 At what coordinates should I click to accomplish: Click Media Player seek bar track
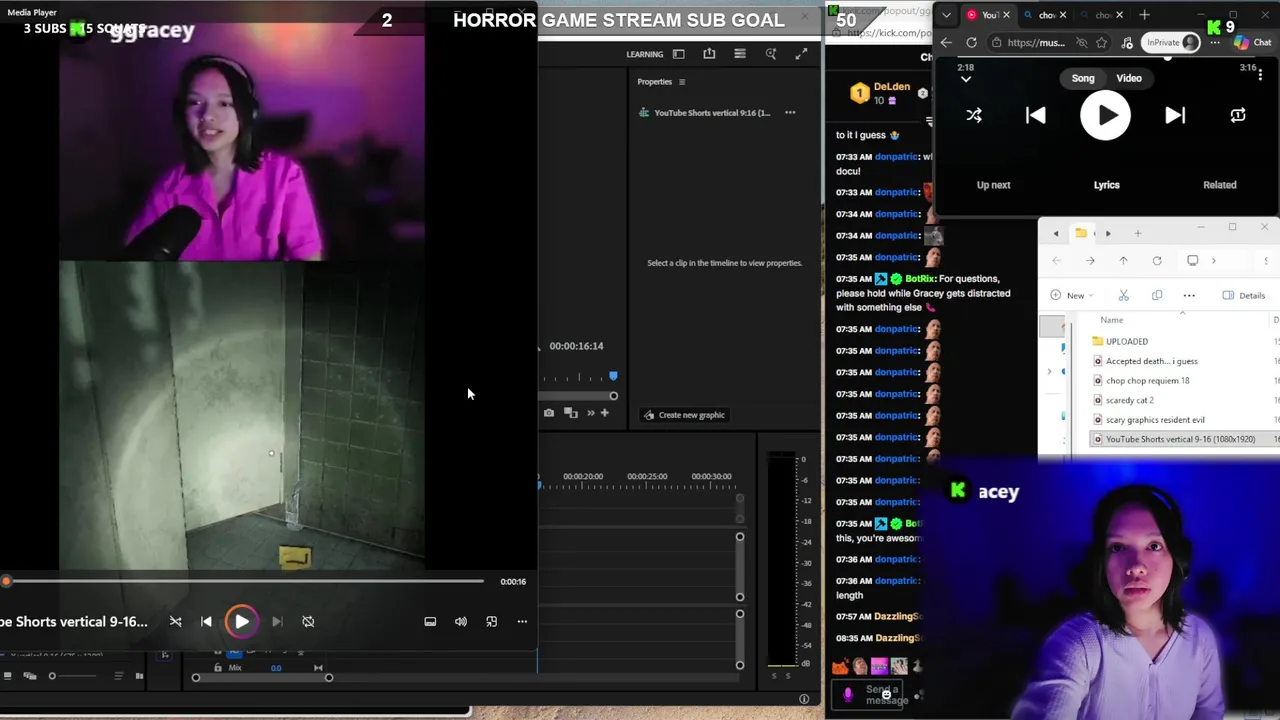(245, 581)
